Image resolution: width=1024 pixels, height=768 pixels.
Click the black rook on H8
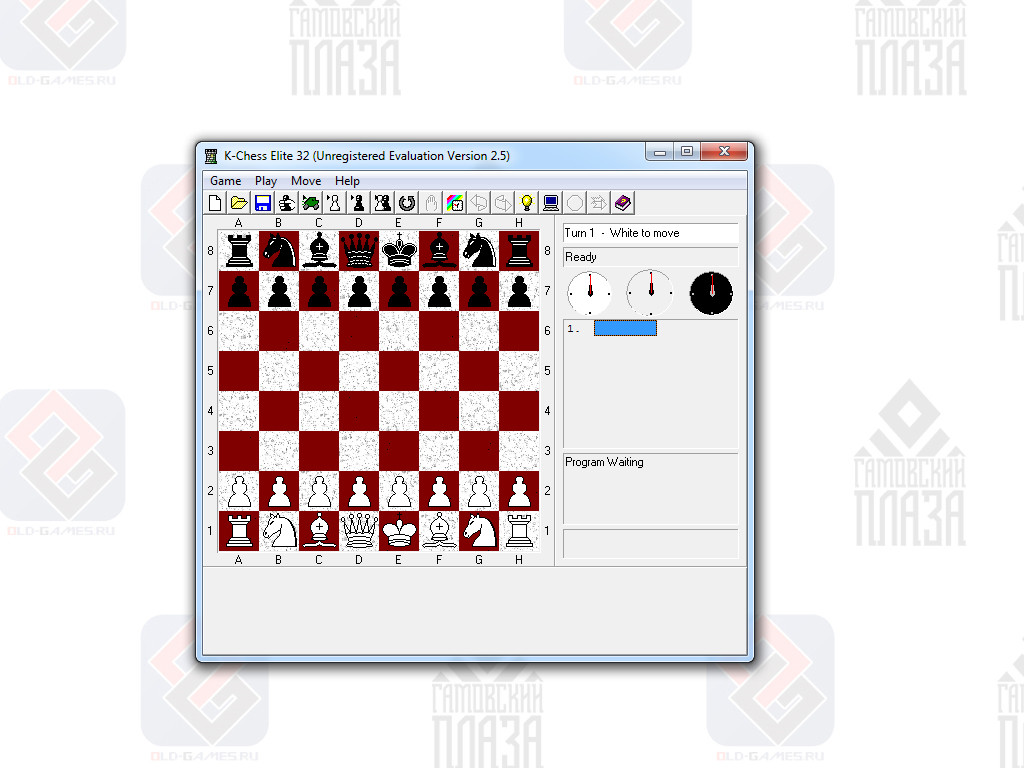(519, 251)
